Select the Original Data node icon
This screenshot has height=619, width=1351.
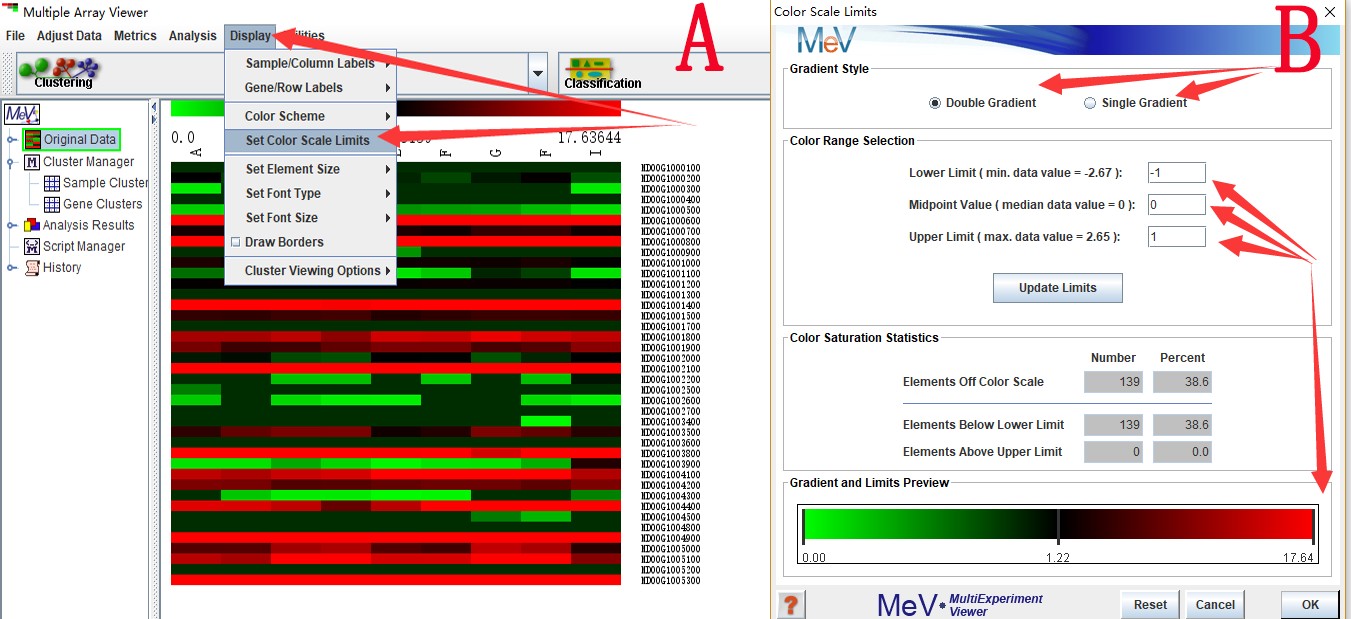(33, 140)
